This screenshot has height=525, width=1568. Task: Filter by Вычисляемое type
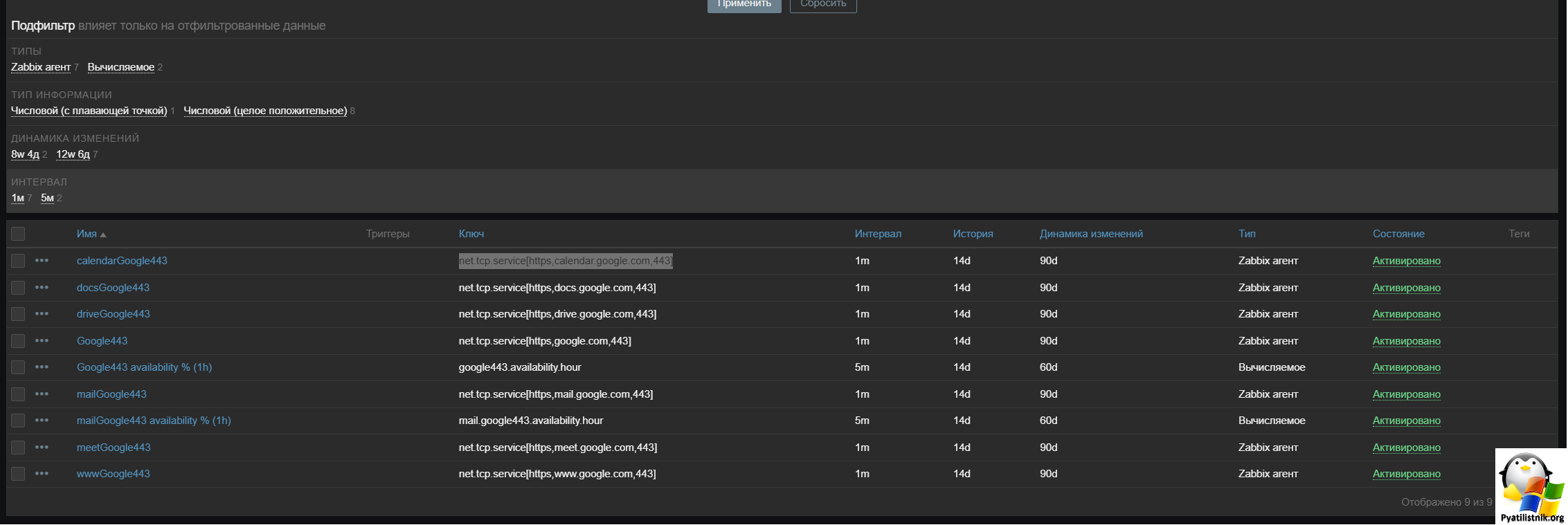[x=121, y=67]
